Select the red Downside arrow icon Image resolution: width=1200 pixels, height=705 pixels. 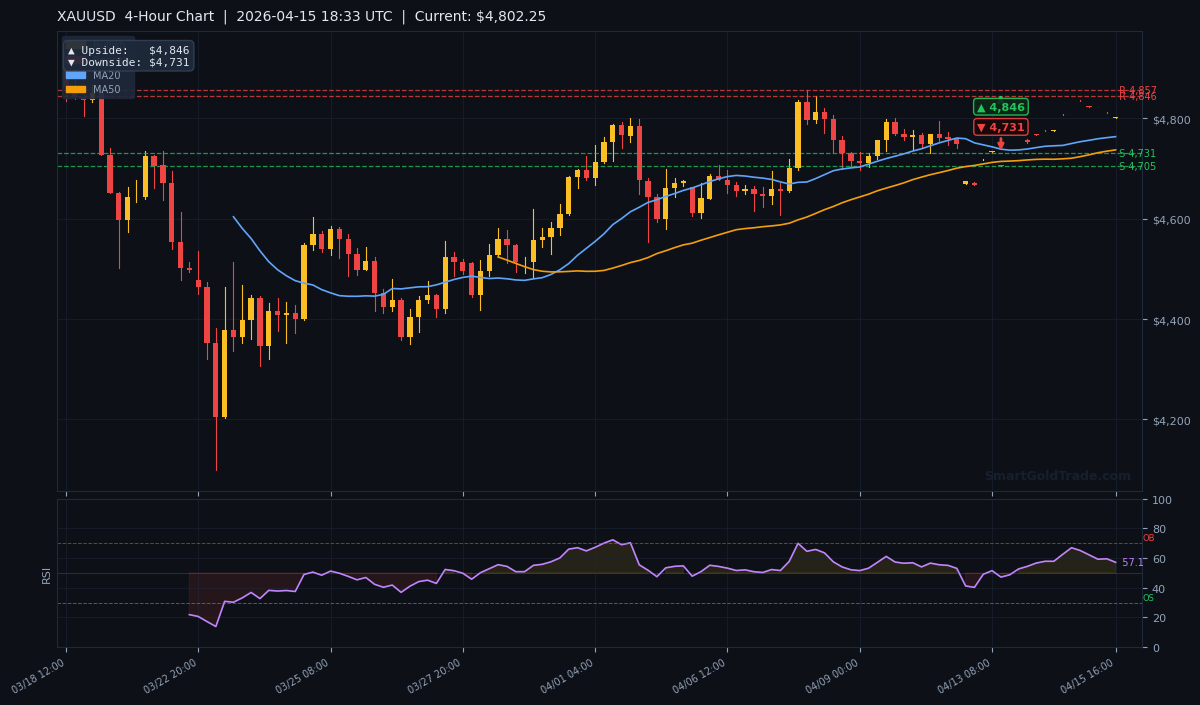tap(71, 62)
